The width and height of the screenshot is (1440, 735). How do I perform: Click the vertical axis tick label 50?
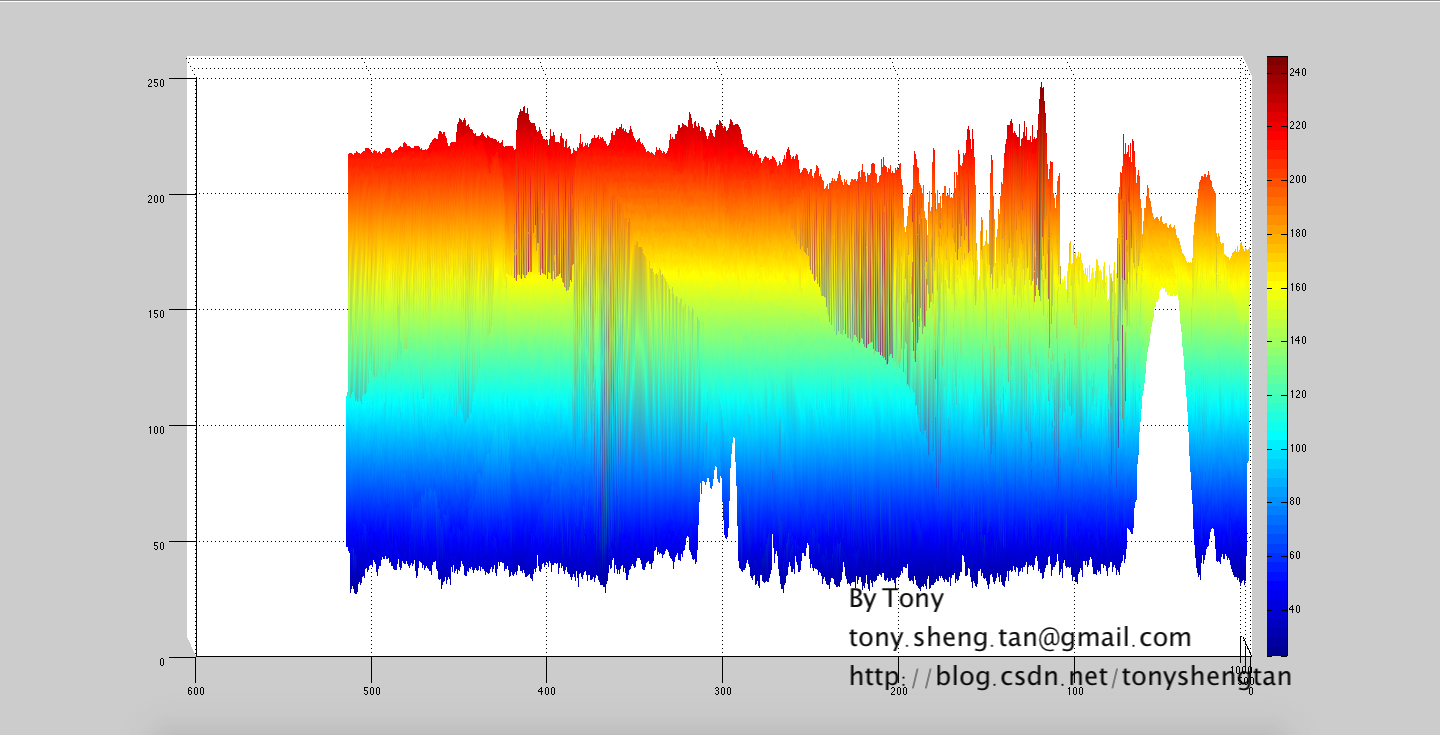click(x=158, y=546)
